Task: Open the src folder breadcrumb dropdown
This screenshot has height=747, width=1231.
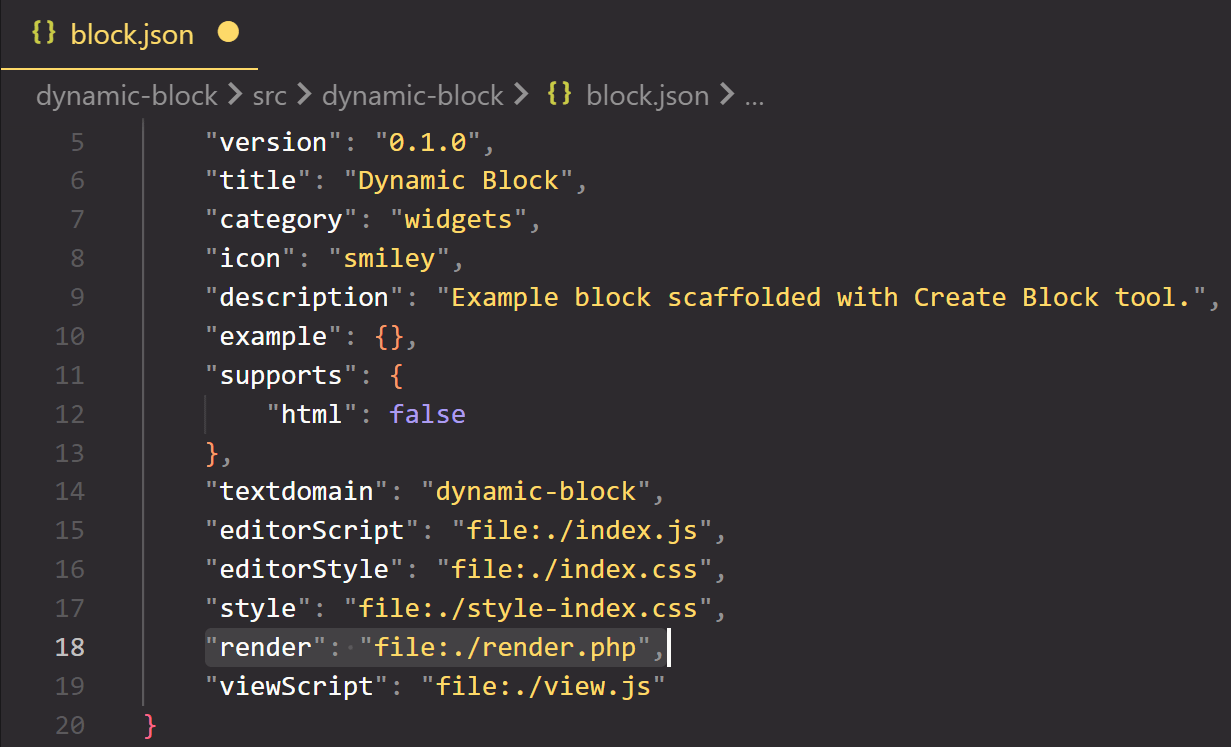Action: pos(269,95)
